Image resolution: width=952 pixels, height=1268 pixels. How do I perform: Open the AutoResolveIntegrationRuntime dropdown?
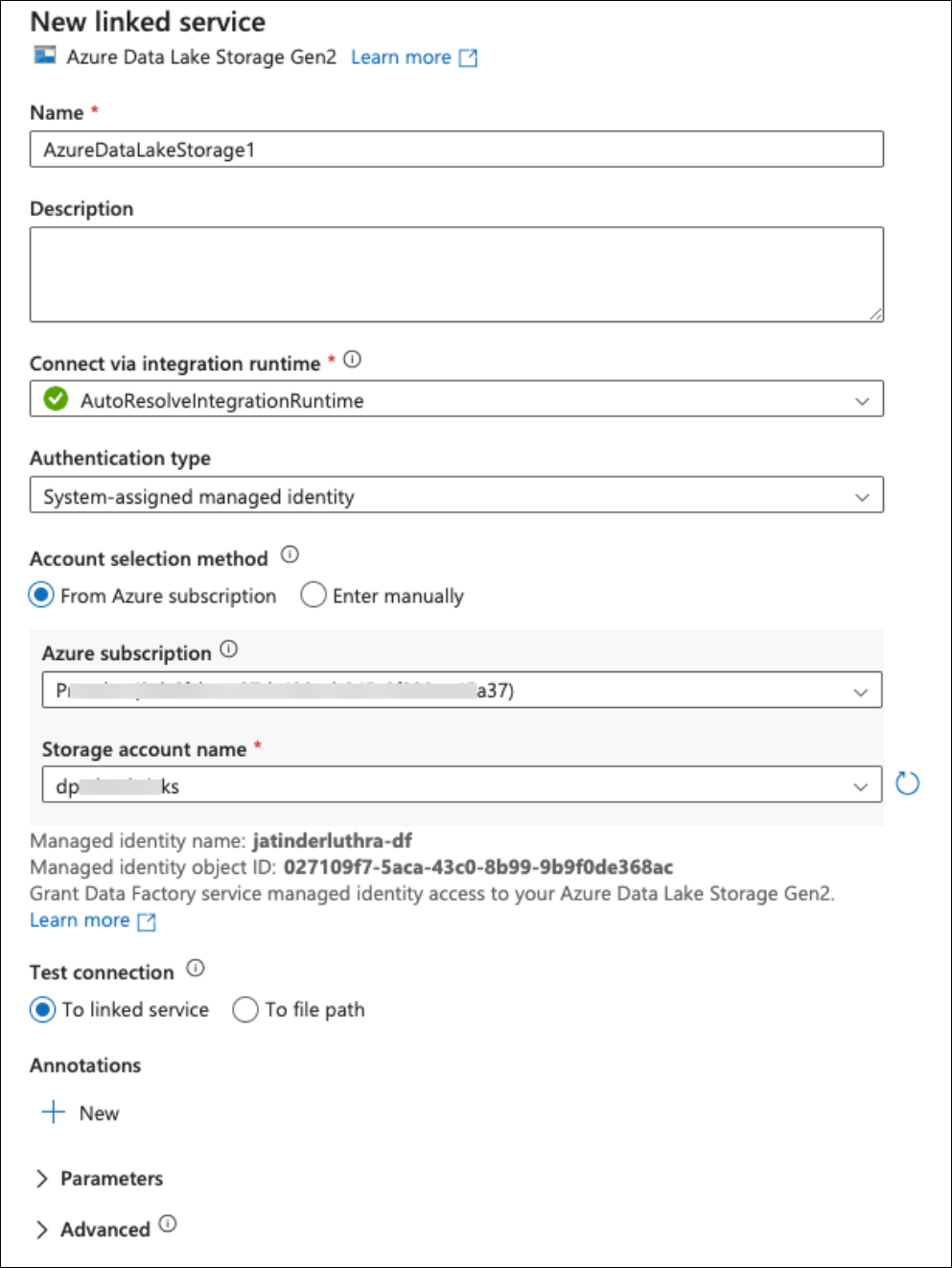tap(456, 400)
